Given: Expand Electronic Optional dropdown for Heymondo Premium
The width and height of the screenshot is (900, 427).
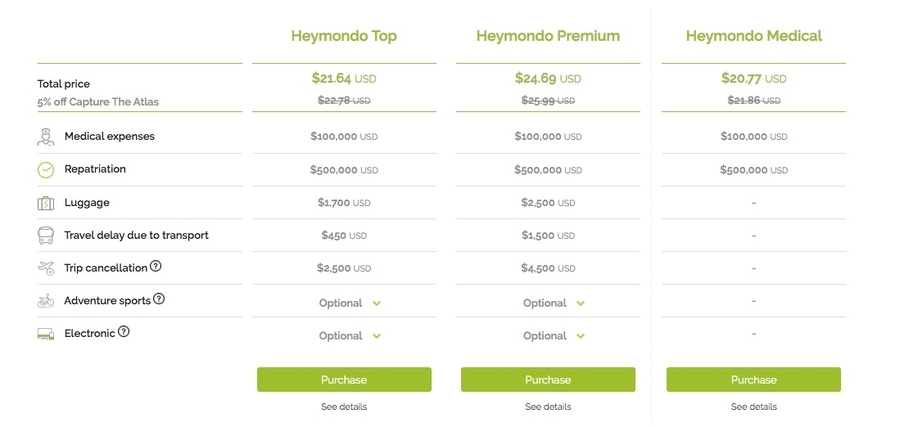Looking at the screenshot, I should tap(554, 336).
